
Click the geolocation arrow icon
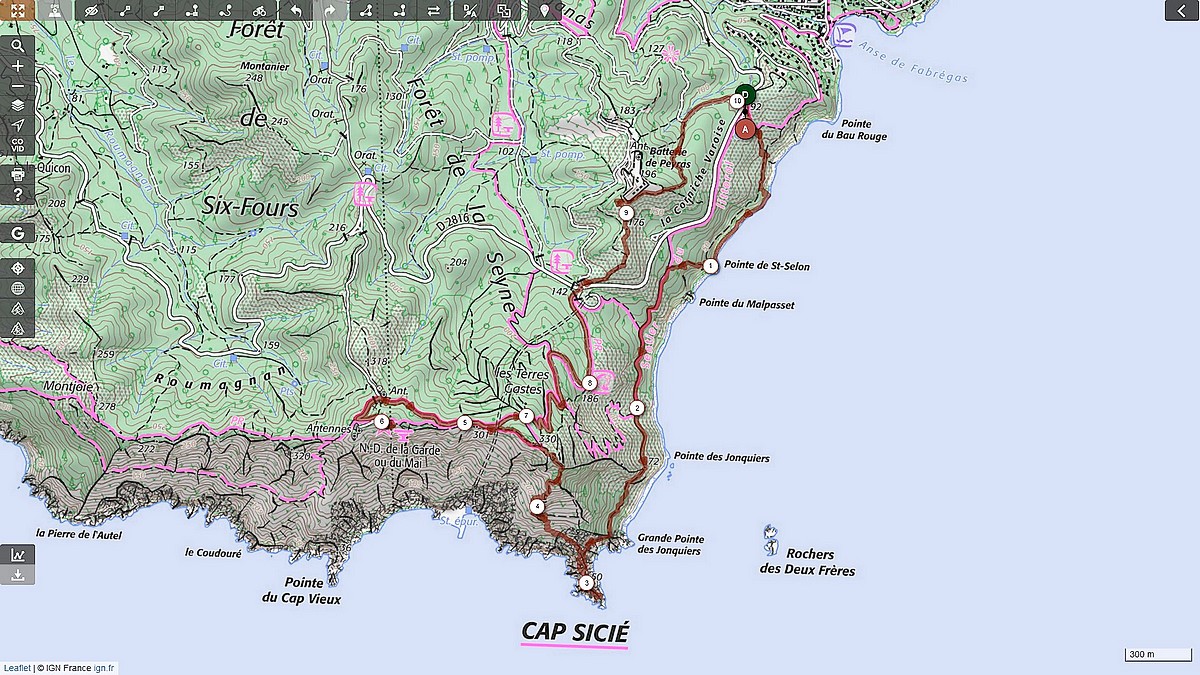pyautogui.click(x=17, y=125)
